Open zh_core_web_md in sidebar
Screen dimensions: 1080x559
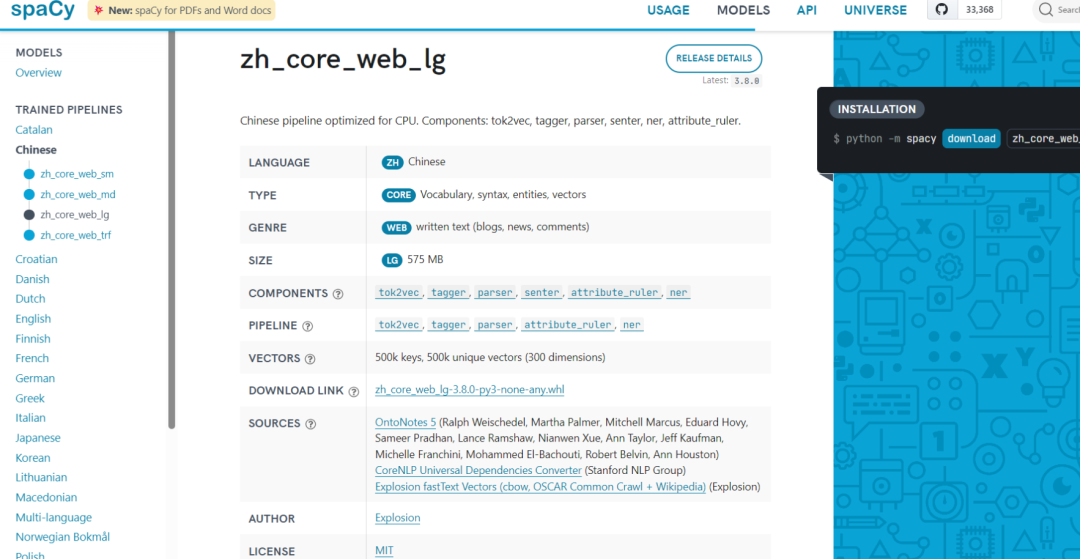tap(78, 195)
